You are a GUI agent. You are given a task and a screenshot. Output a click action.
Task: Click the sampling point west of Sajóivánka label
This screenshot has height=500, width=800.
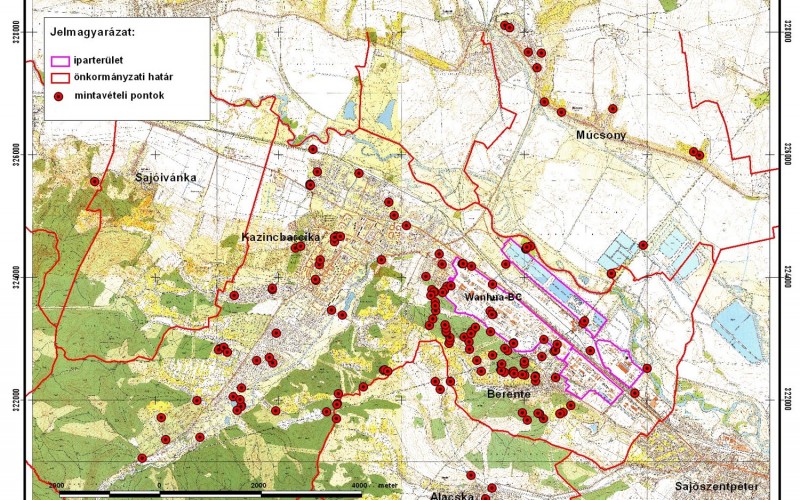(x=94, y=181)
